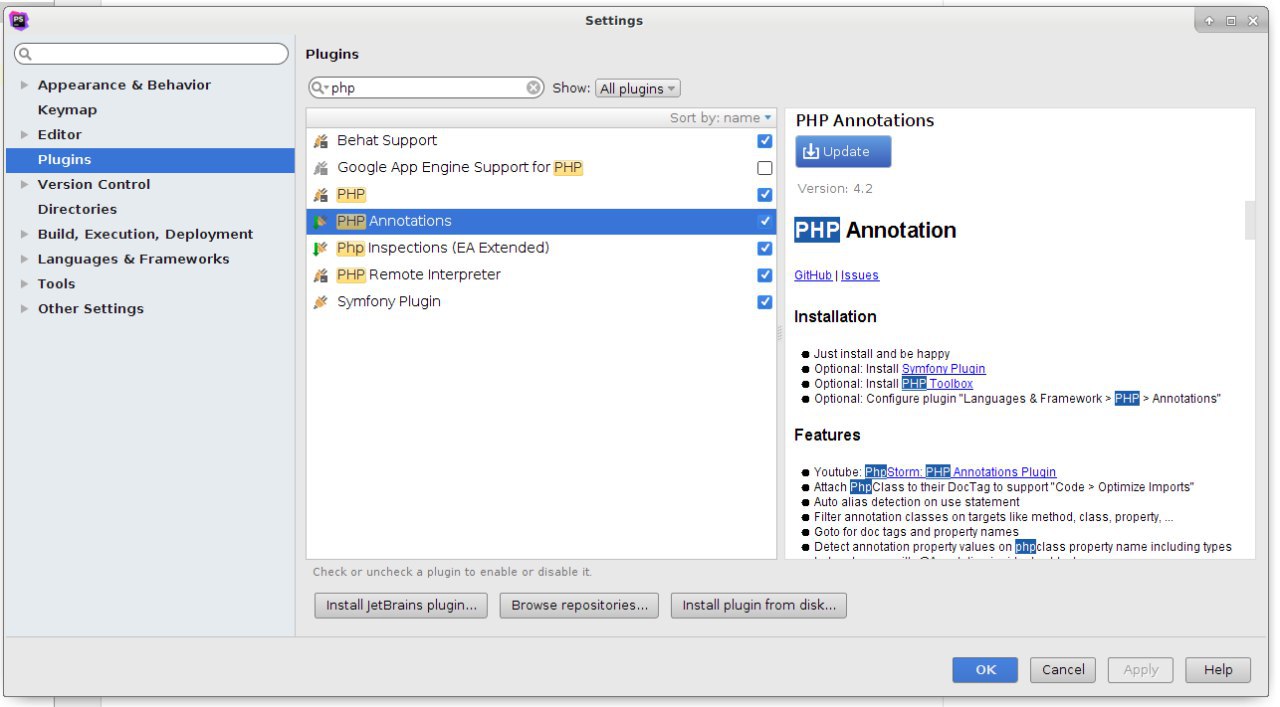Uncheck the PHP Annotations checkbox
This screenshot has width=1280, height=707.
(765, 222)
